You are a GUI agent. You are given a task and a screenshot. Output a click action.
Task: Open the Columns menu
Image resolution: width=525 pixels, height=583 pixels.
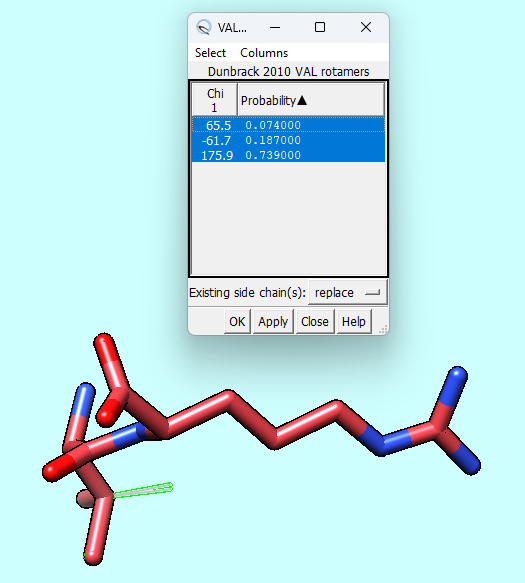(264, 53)
